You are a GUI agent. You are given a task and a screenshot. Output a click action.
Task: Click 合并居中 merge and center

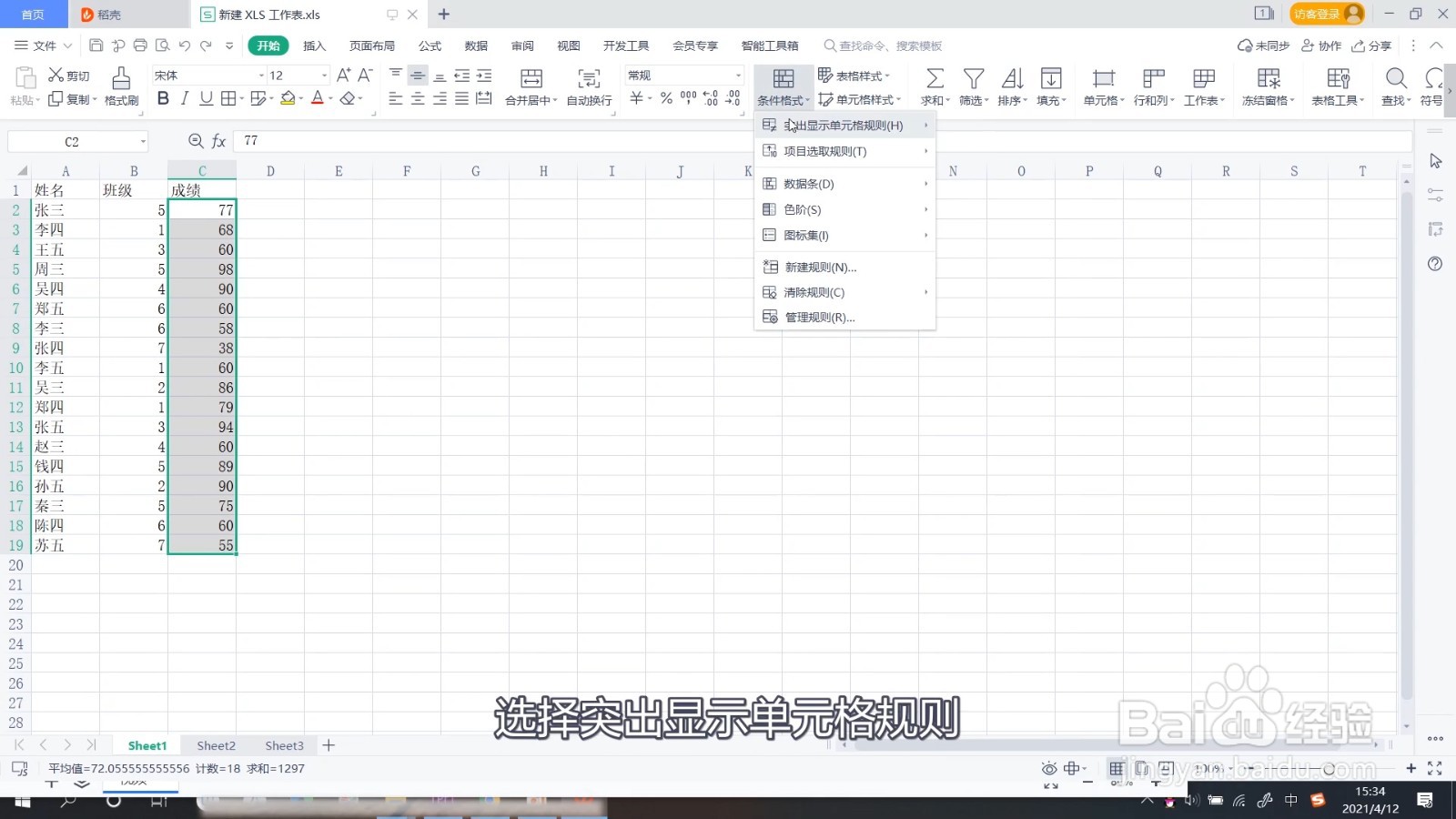[x=531, y=86]
